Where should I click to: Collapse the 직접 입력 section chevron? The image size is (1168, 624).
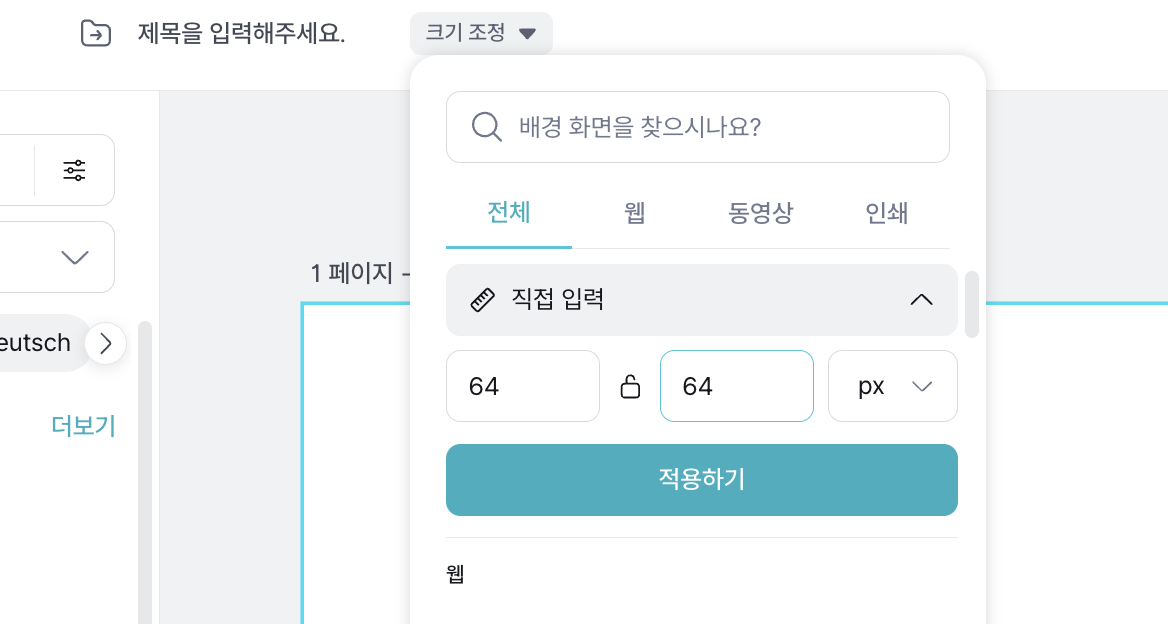921,299
